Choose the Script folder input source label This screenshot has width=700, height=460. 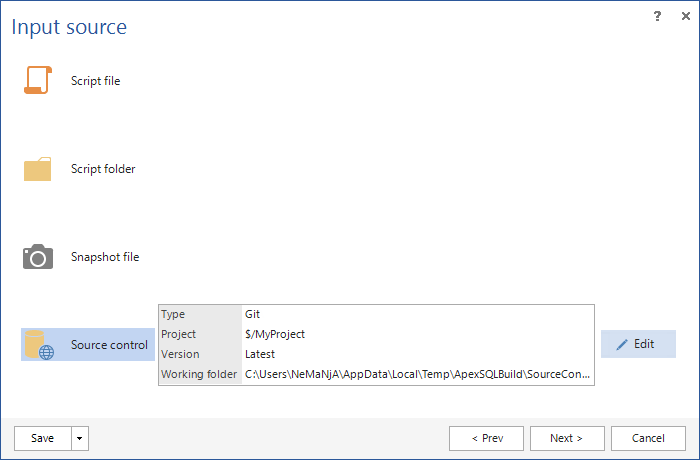pos(103,169)
